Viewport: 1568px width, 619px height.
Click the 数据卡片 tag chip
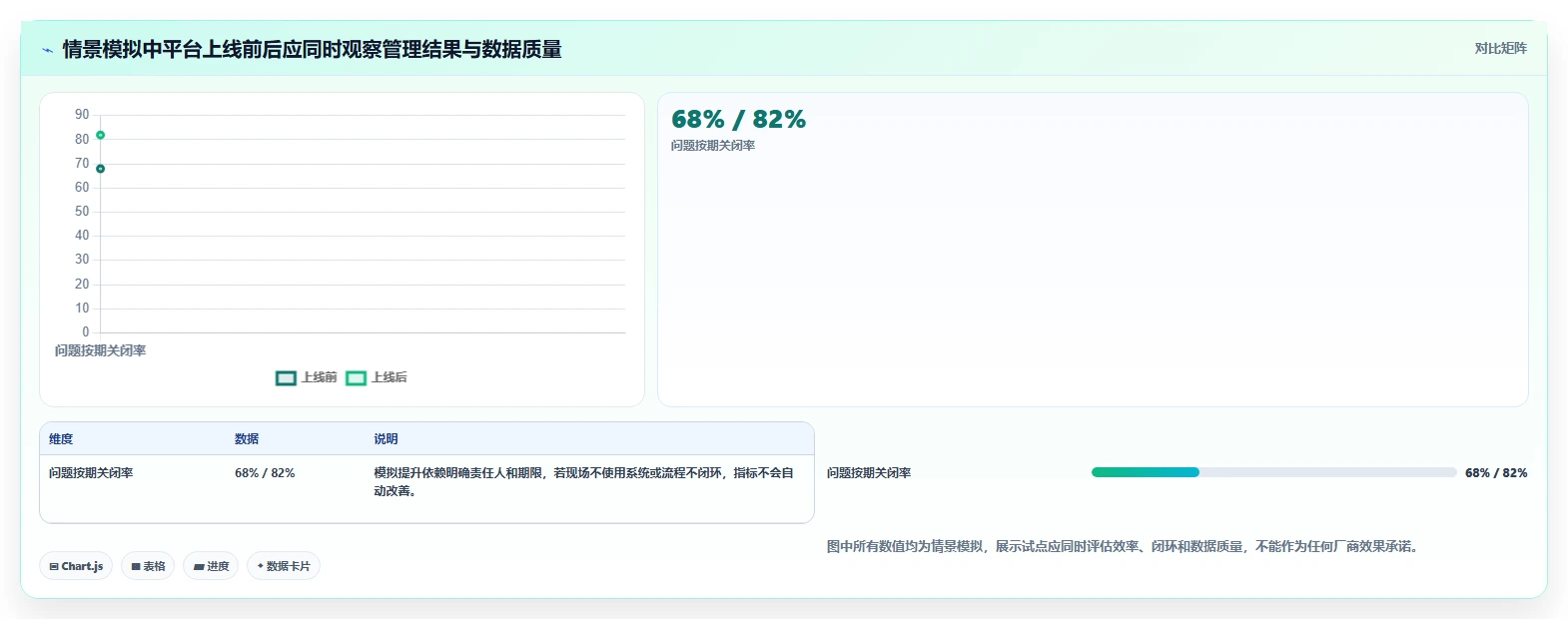(284, 566)
